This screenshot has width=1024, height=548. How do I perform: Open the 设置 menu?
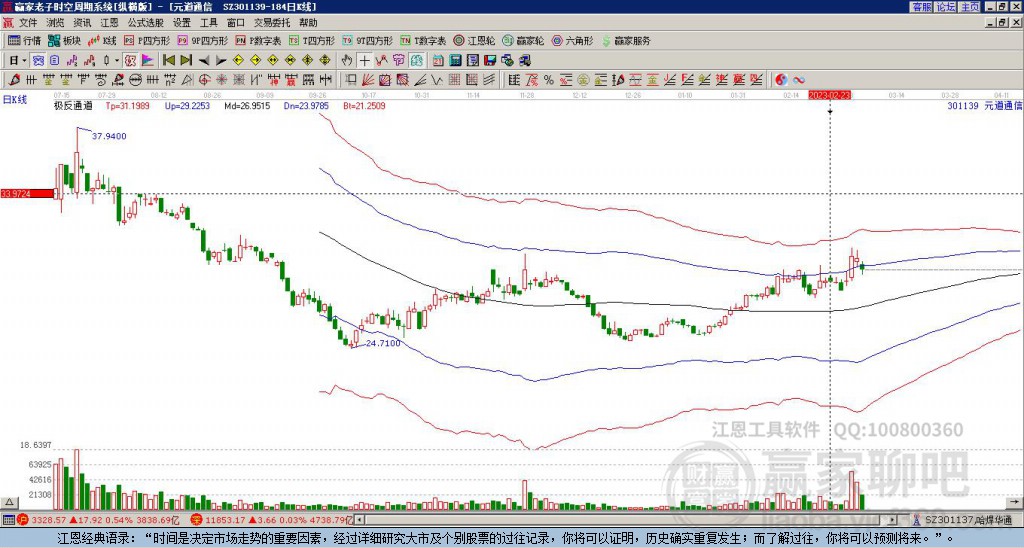tap(182, 23)
